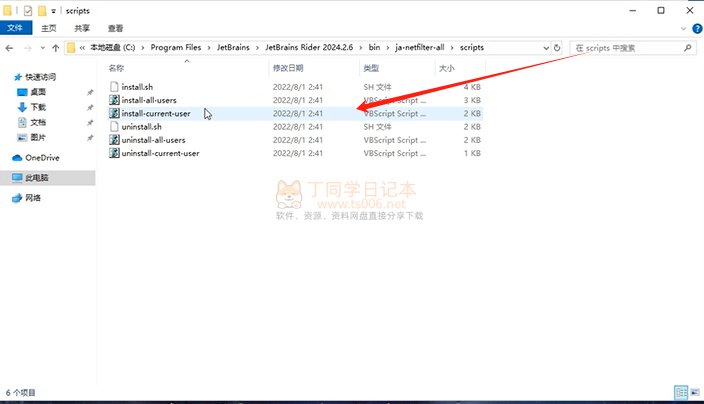Click the install.sh file name

(137, 87)
